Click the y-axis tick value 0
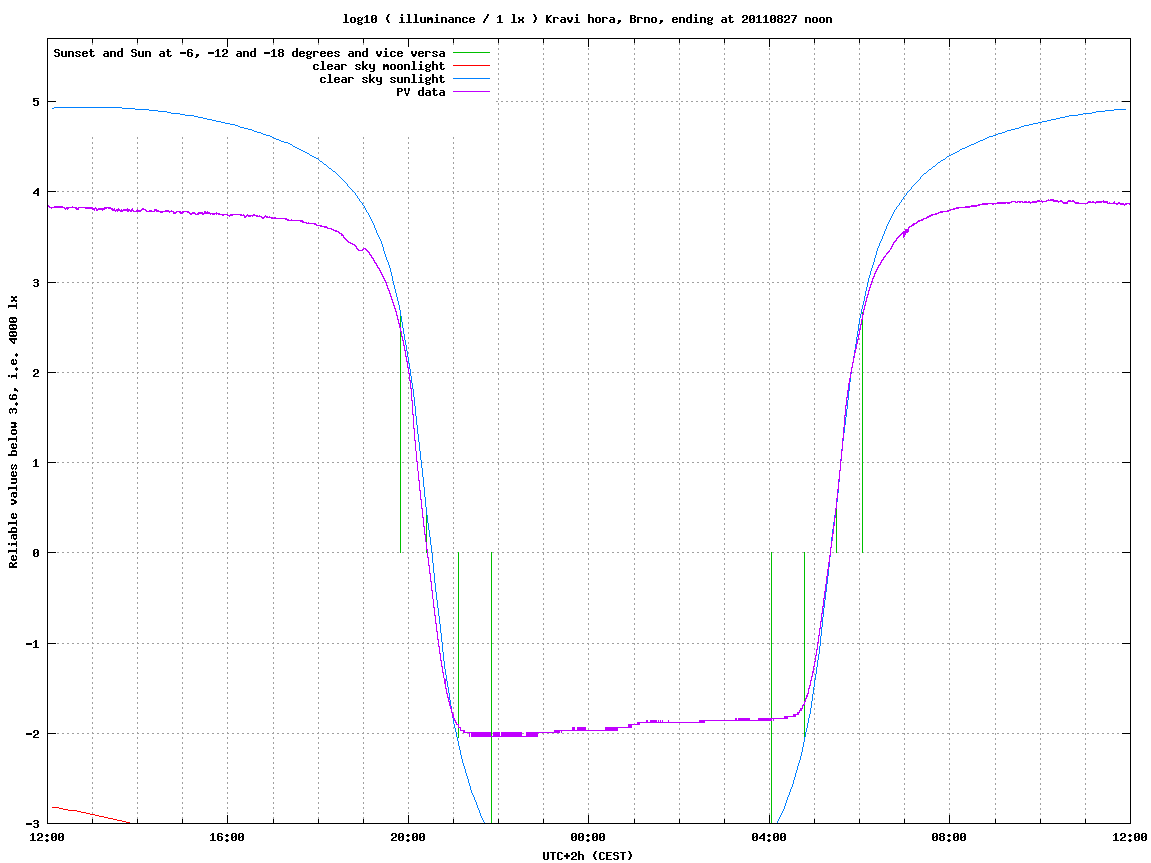The image size is (1151, 863). (x=36, y=553)
